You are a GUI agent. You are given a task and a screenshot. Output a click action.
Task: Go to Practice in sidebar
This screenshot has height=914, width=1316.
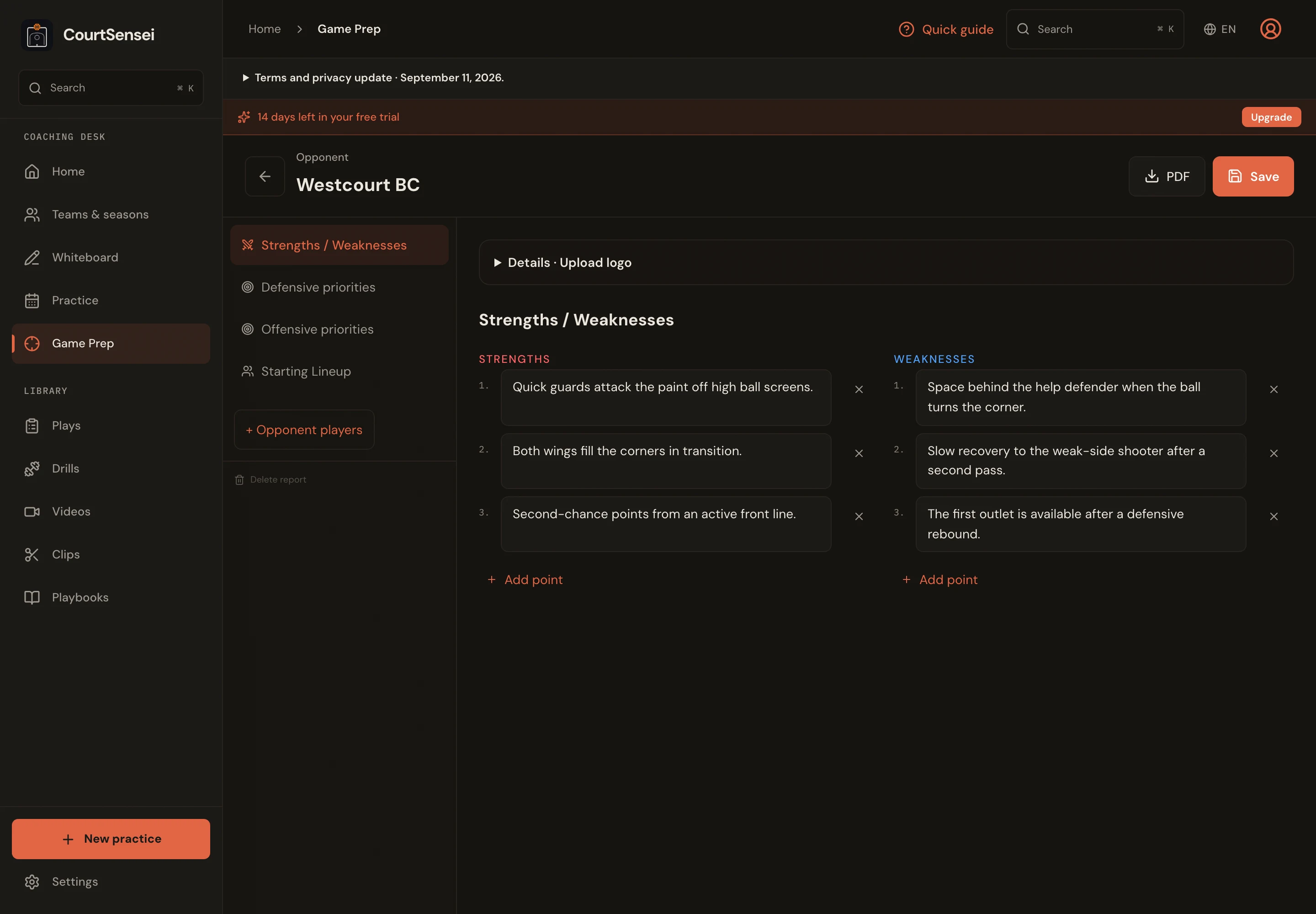pyautogui.click(x=111, y=300)
